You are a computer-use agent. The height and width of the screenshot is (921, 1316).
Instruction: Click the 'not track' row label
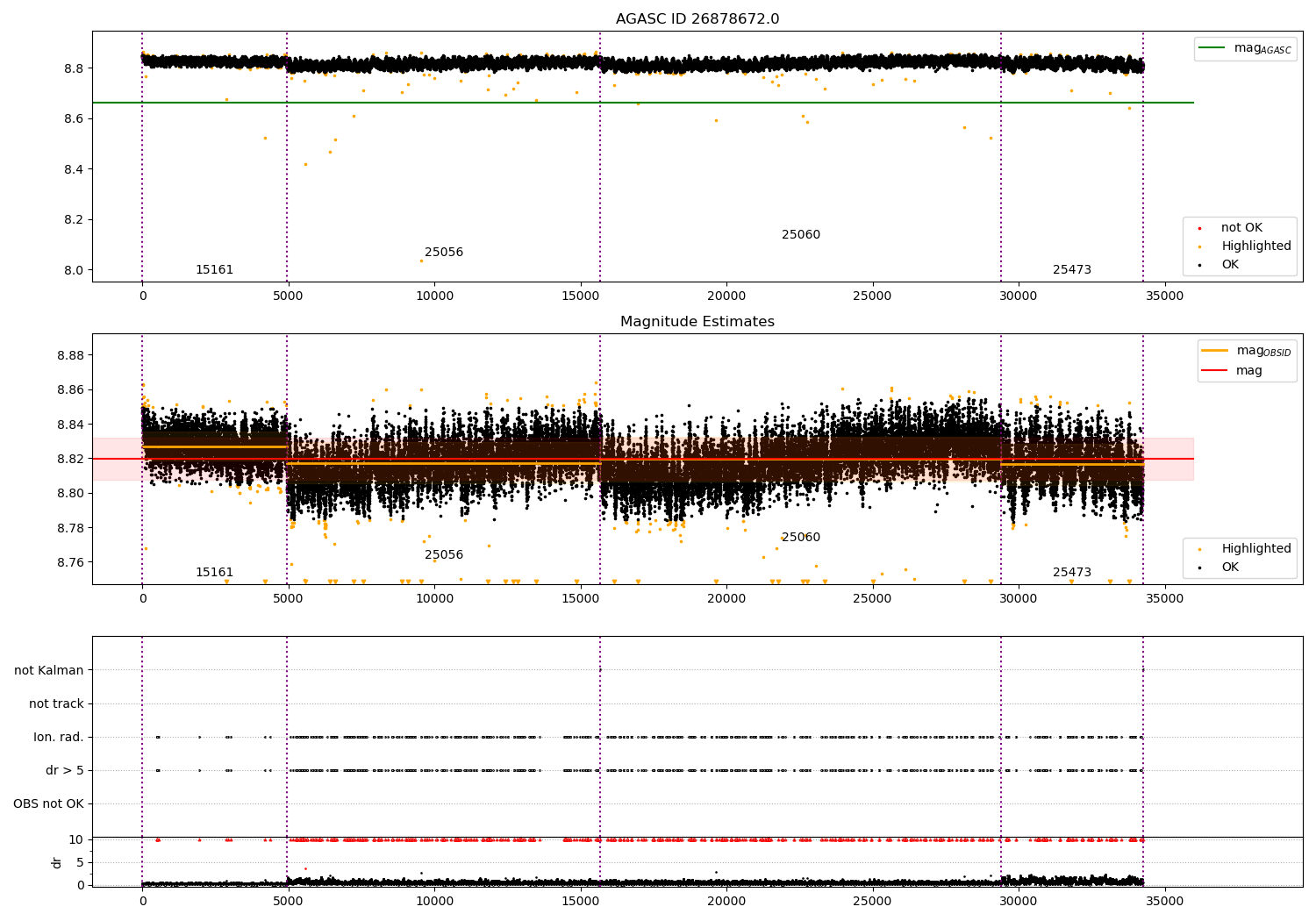pos(56,703)
